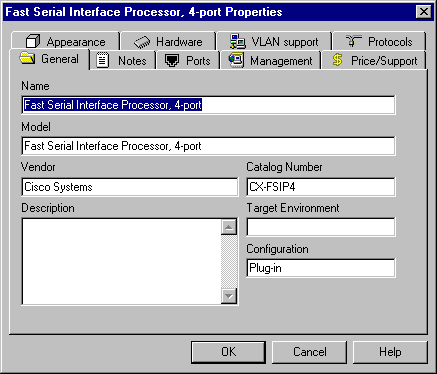Image resolution: width=437 pixels, height=374 pixels.
Task: Click the Description scrollbar up arrow
Action: tap(229, 227)
